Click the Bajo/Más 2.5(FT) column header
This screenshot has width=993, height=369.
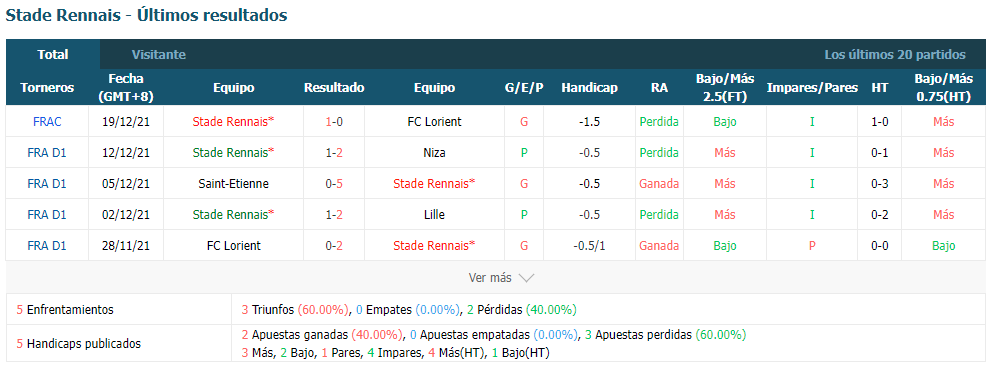point(725,88)
